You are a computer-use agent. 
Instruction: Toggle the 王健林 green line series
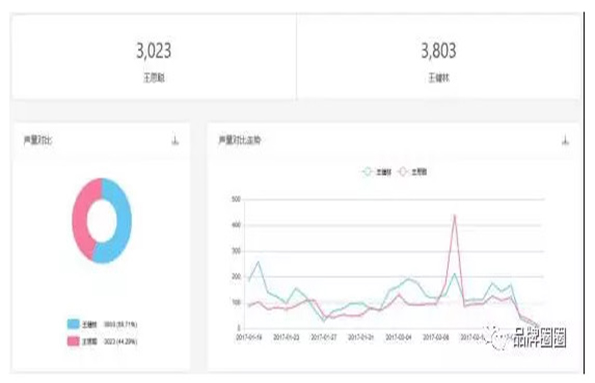click(x=377, y=172)
